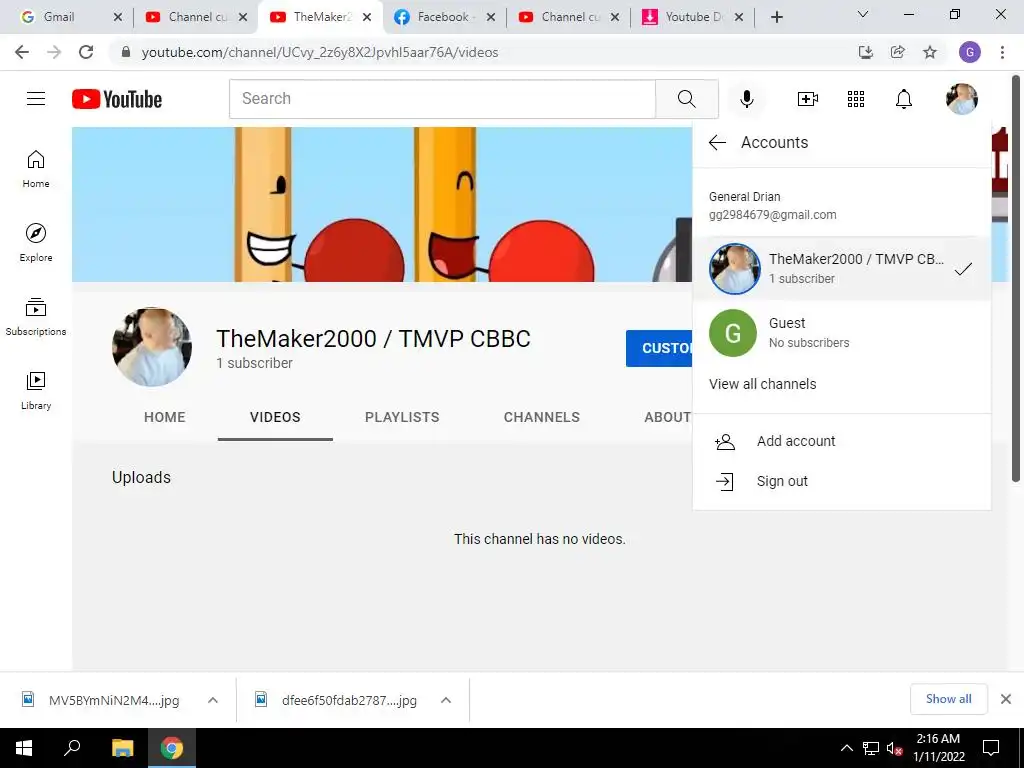Click the install/download icon in address bar

866,52
